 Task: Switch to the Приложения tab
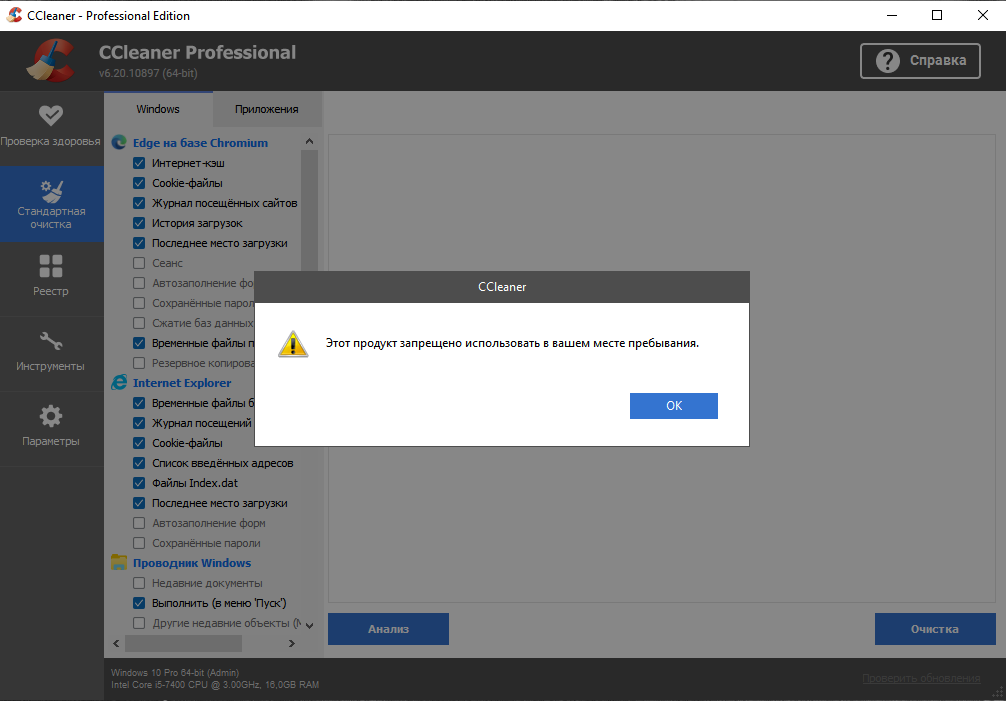266,109
